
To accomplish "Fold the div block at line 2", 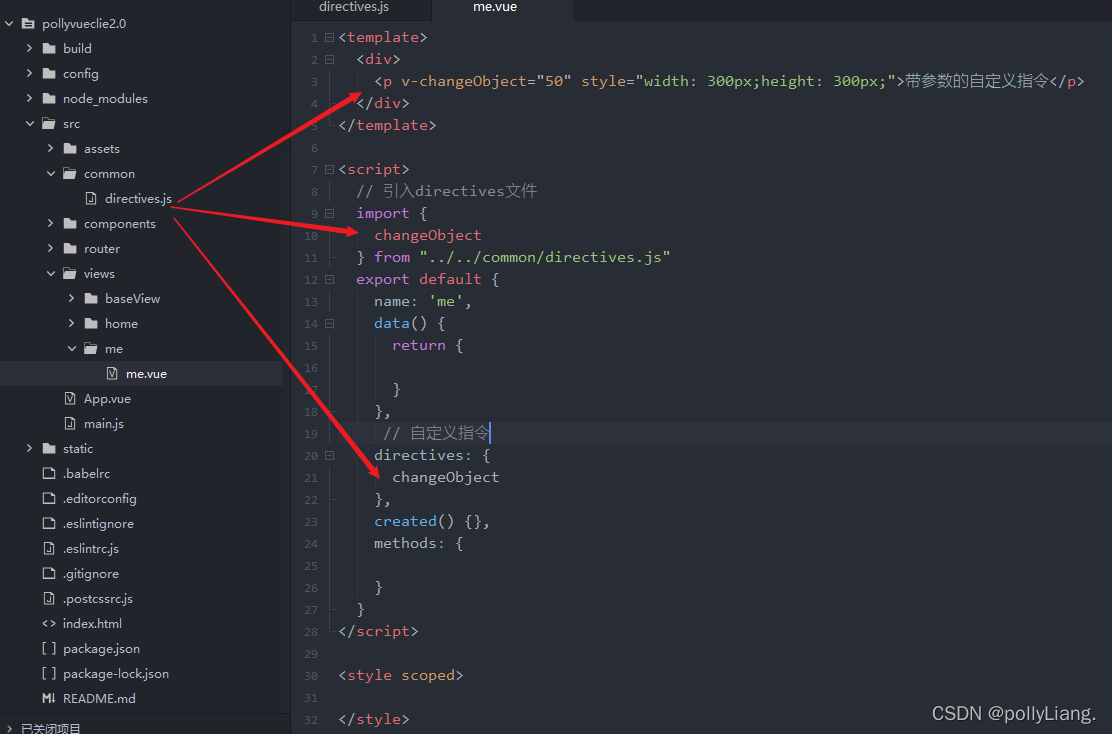I will click(329, 60).
